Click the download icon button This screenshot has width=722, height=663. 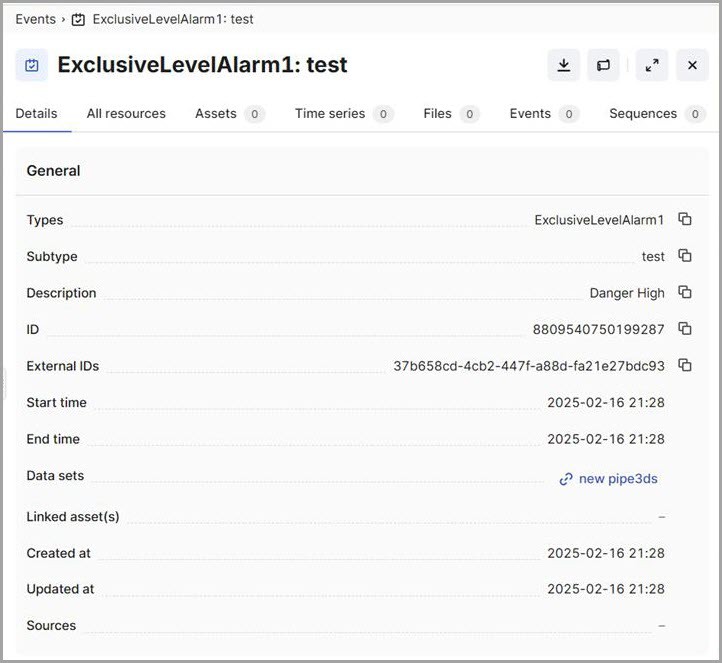[564, 65]
